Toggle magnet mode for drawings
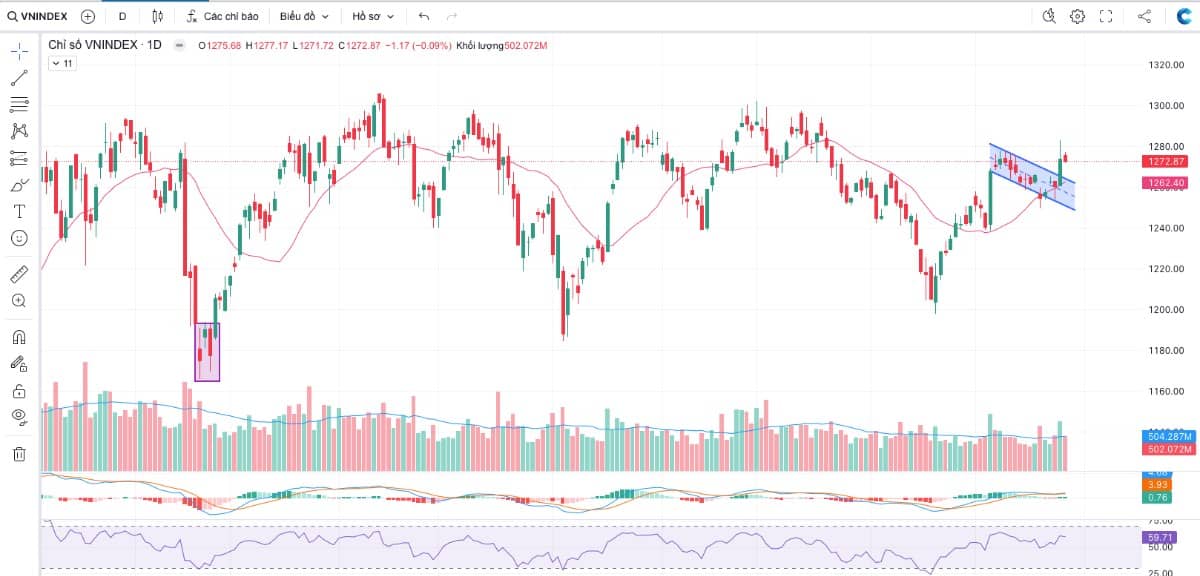This screenshot has width=1200, height=576. click(19, 337)
